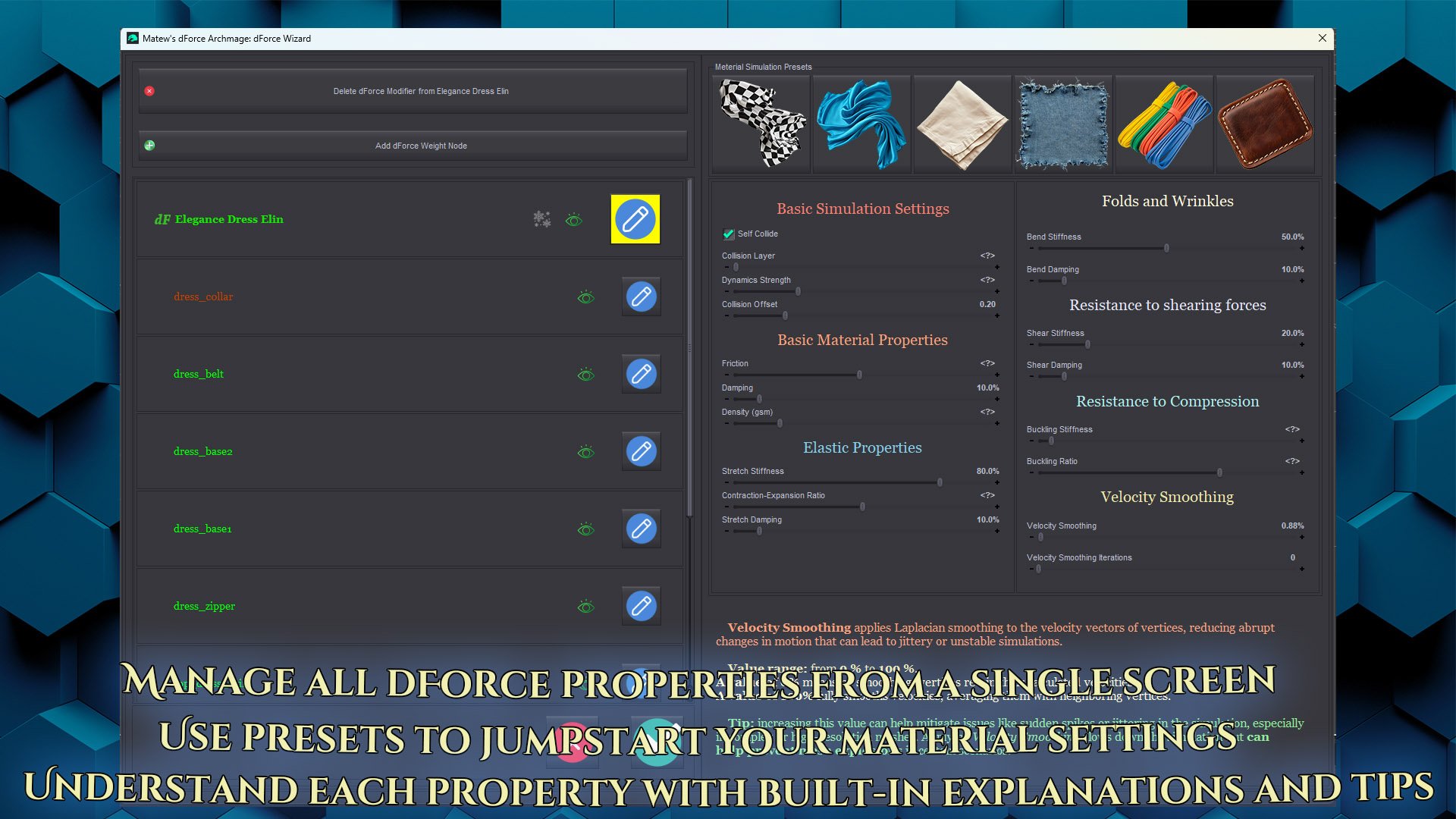1456x819 pixels.
Task: Click the green plus icon on Add dForce Weight Node
Action: 149,146
